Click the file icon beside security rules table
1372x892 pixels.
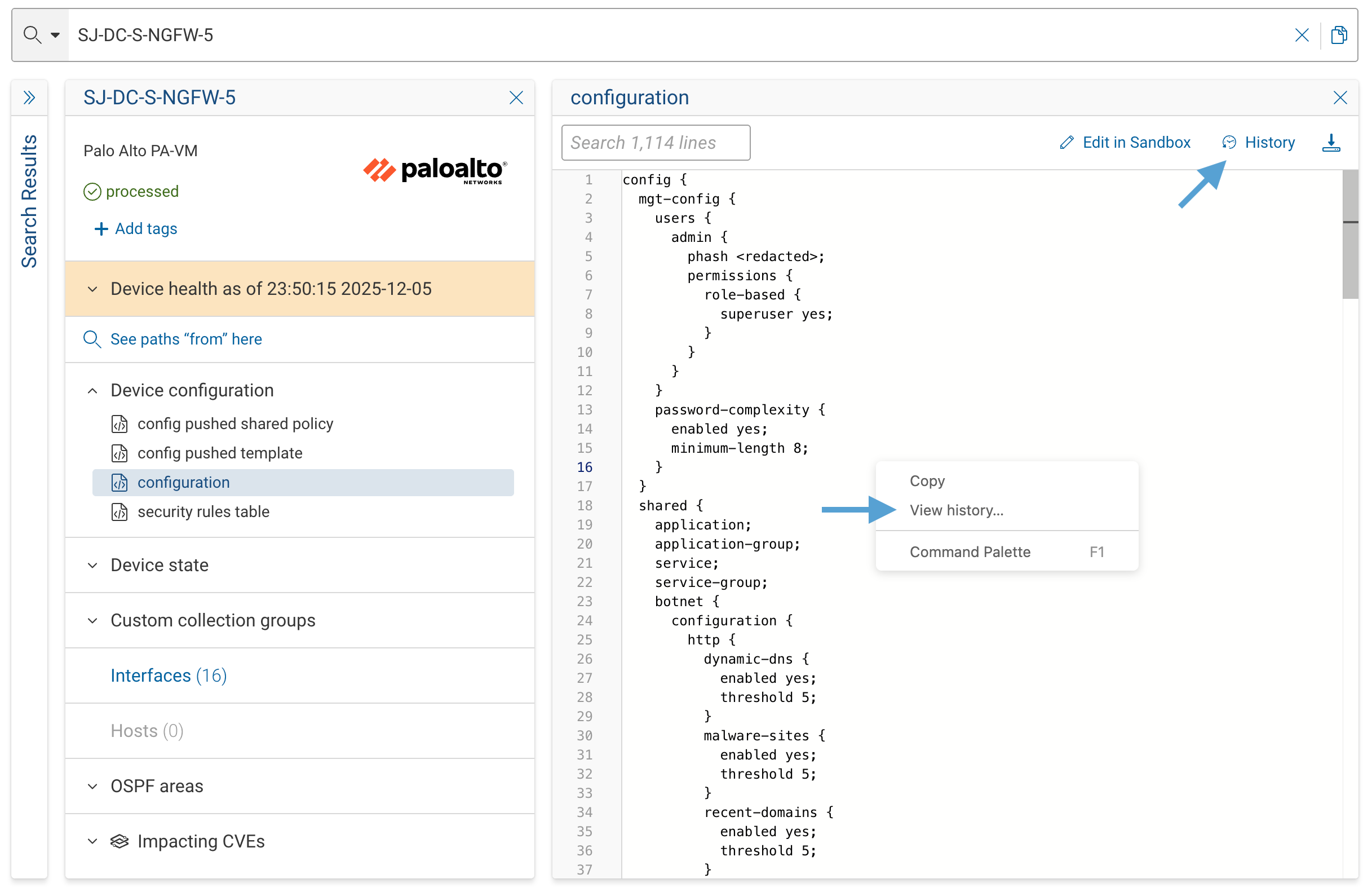pos(120,511)
